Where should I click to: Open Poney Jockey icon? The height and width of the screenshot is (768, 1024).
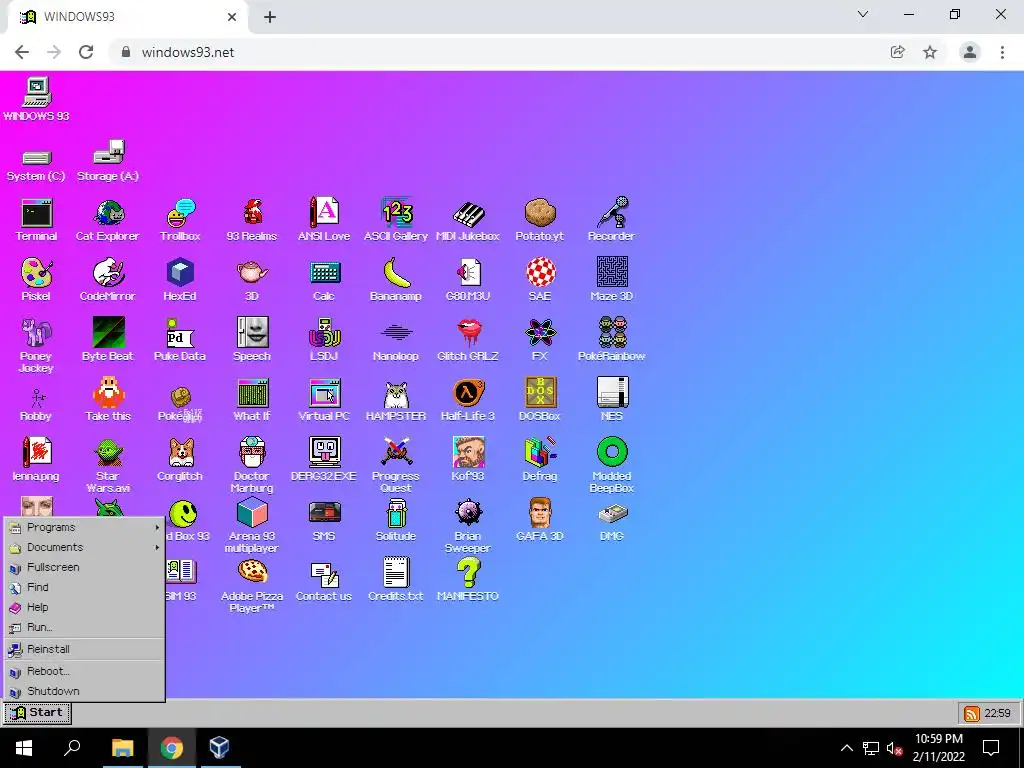click(36, 345)
